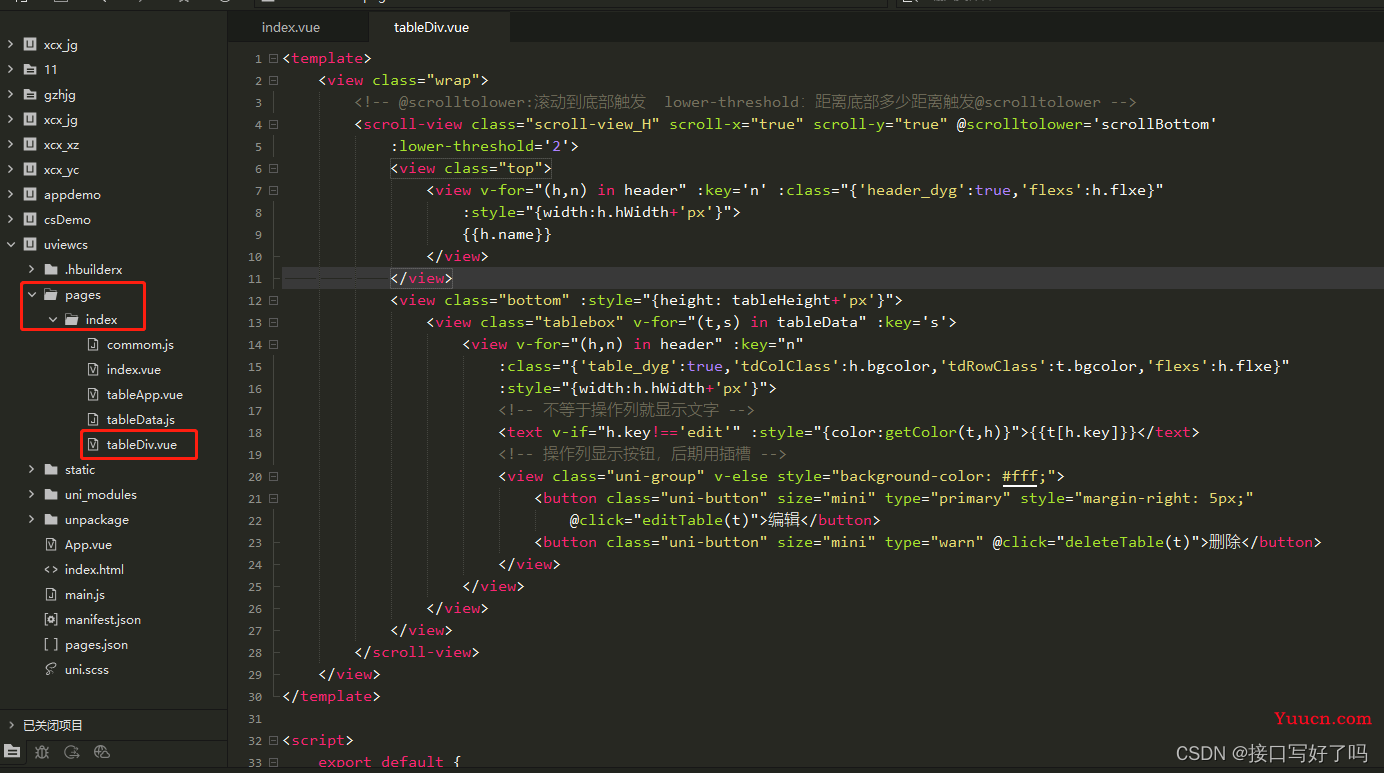
Task: Fold the bottom view block at line 12
Action: point(272,301)
